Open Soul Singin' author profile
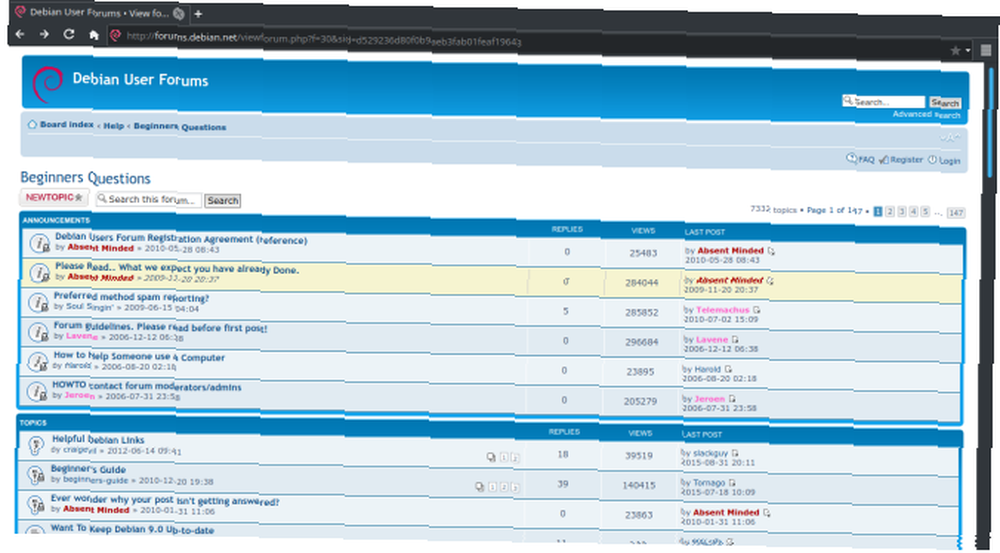The width and height of the screenshot is (1000, 553). pyautogui.click(x=90, y=307)
